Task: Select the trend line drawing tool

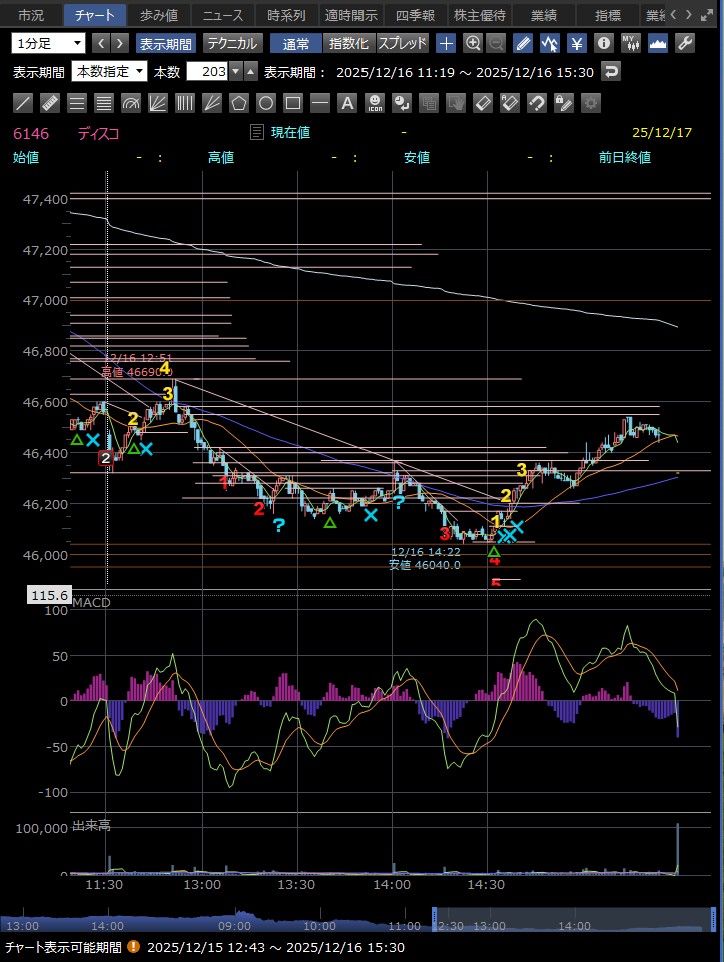Action: click(x=24, y=103)
